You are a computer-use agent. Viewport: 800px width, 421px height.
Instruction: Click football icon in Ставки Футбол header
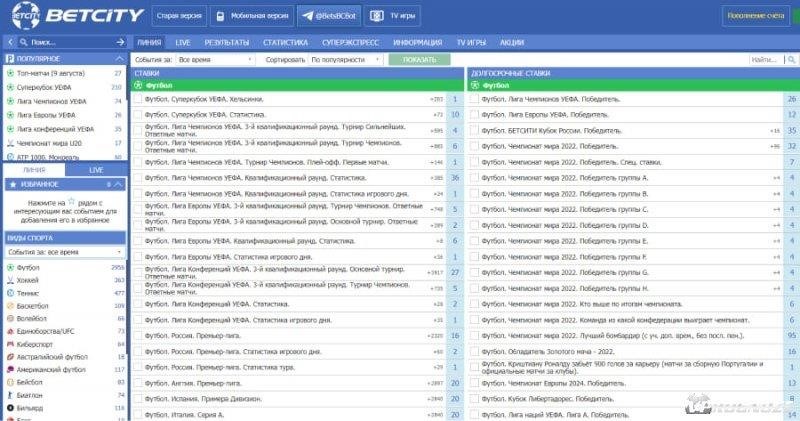[x=138, y=85]
